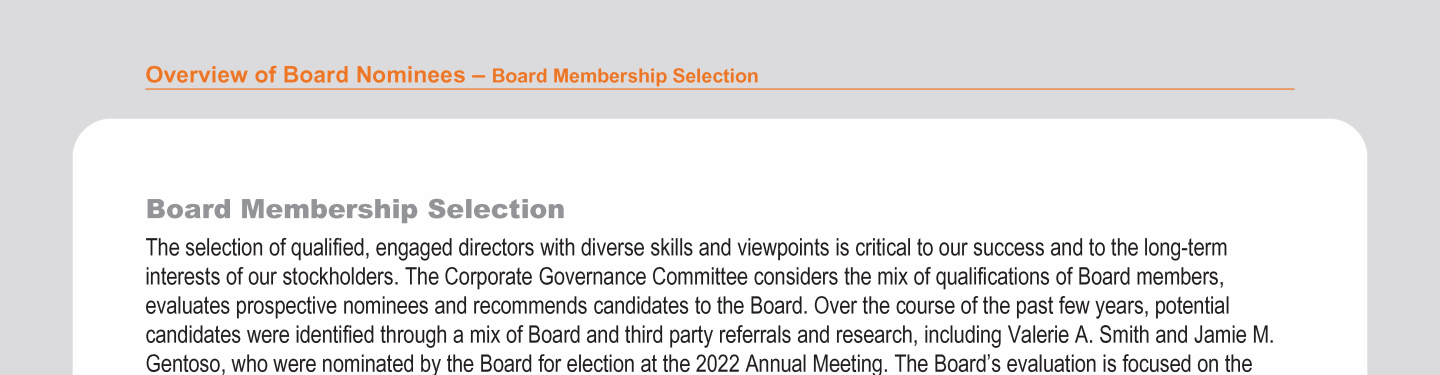Click the name "Jamie M." in paragraph

click(1238, 333)
